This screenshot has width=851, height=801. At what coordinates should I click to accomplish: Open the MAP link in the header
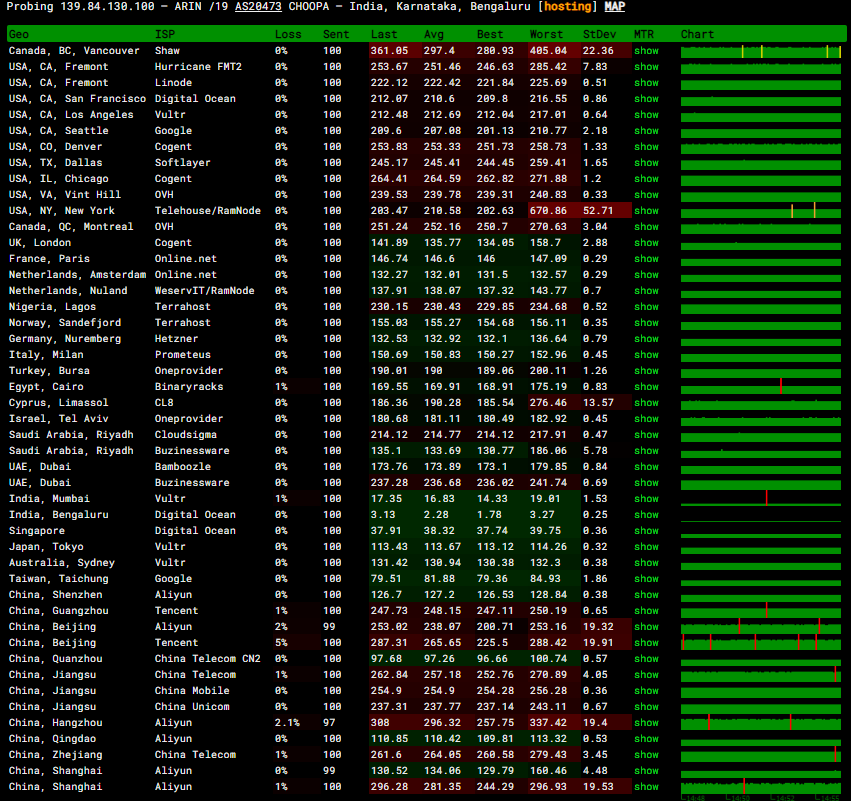(x=615, y=7)
